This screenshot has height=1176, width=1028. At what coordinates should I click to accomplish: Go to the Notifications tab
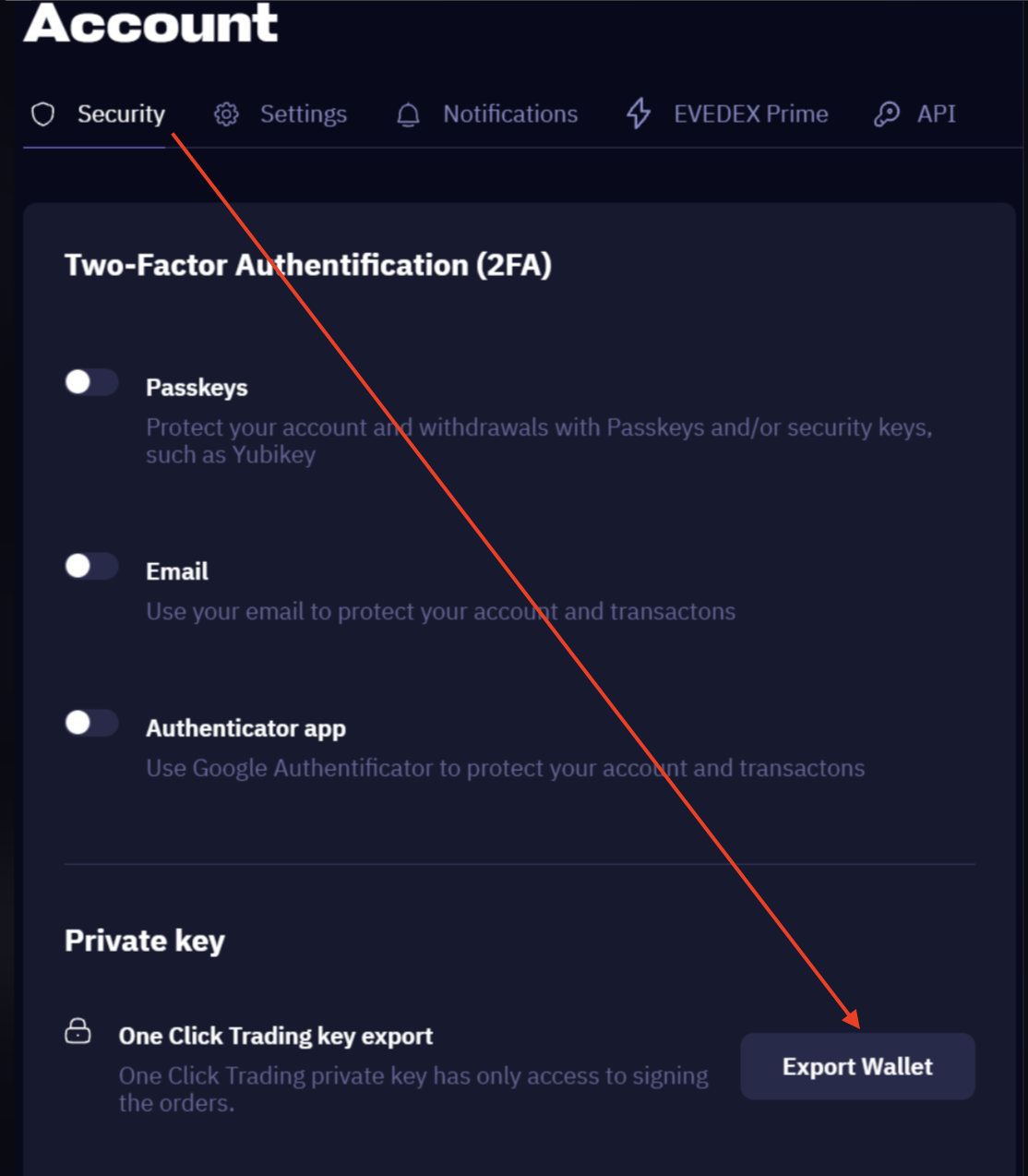coord(510,114)
